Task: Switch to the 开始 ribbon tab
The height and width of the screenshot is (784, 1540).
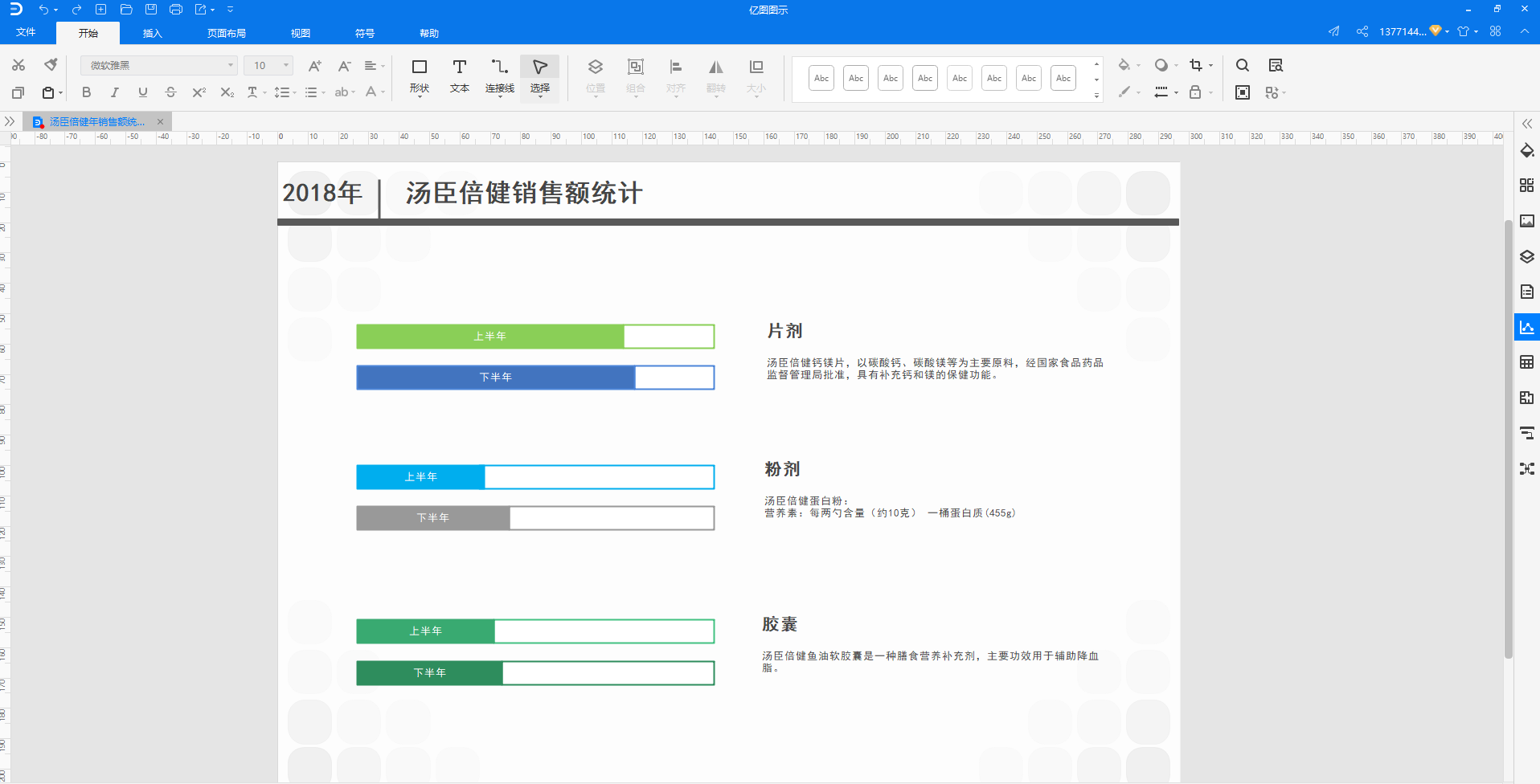Action: point(88,33)
